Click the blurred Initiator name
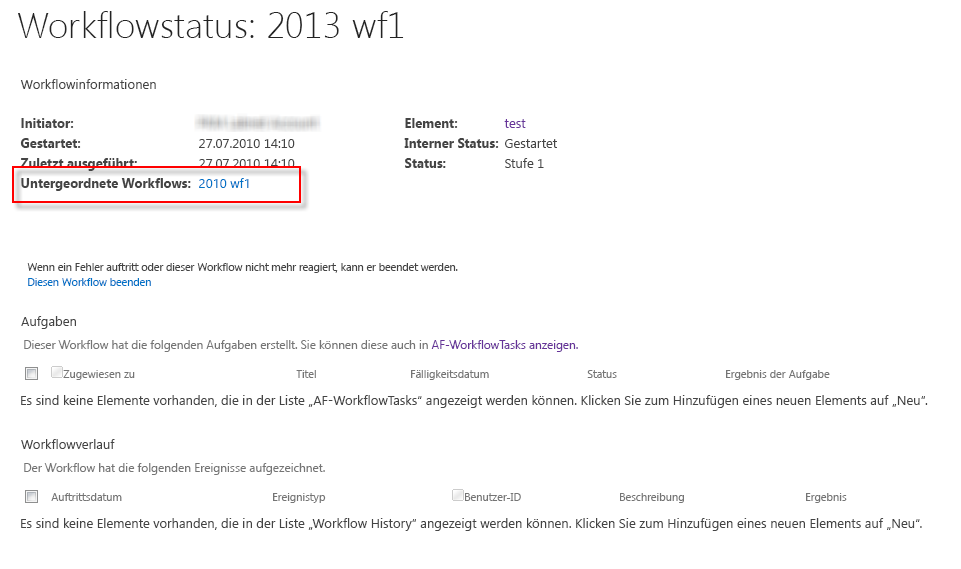Viewport: 961px width, 569px height. coord(258,123)
